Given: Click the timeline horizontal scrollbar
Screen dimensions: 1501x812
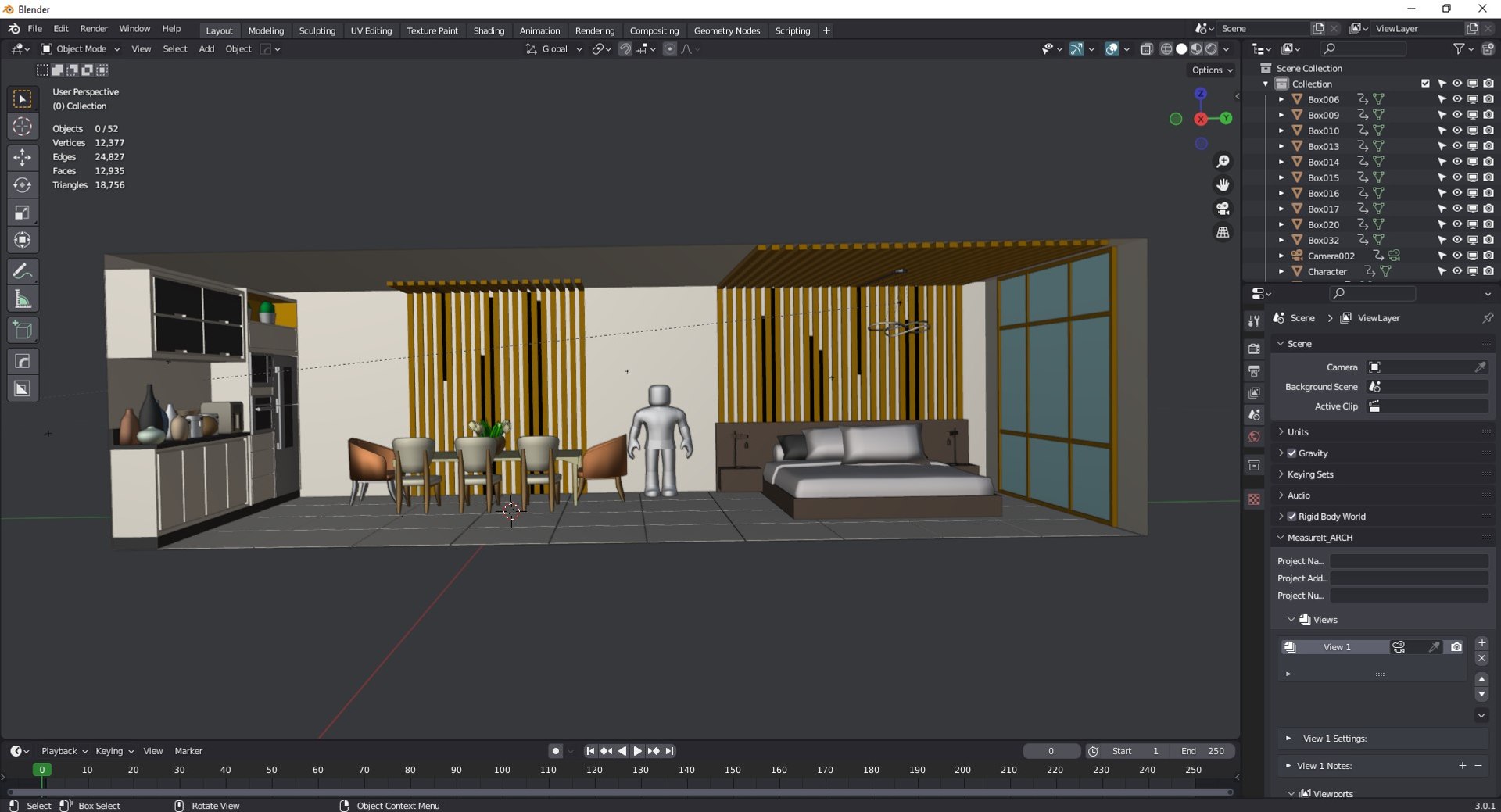Looking at the screenshot, I should [620, 792].
